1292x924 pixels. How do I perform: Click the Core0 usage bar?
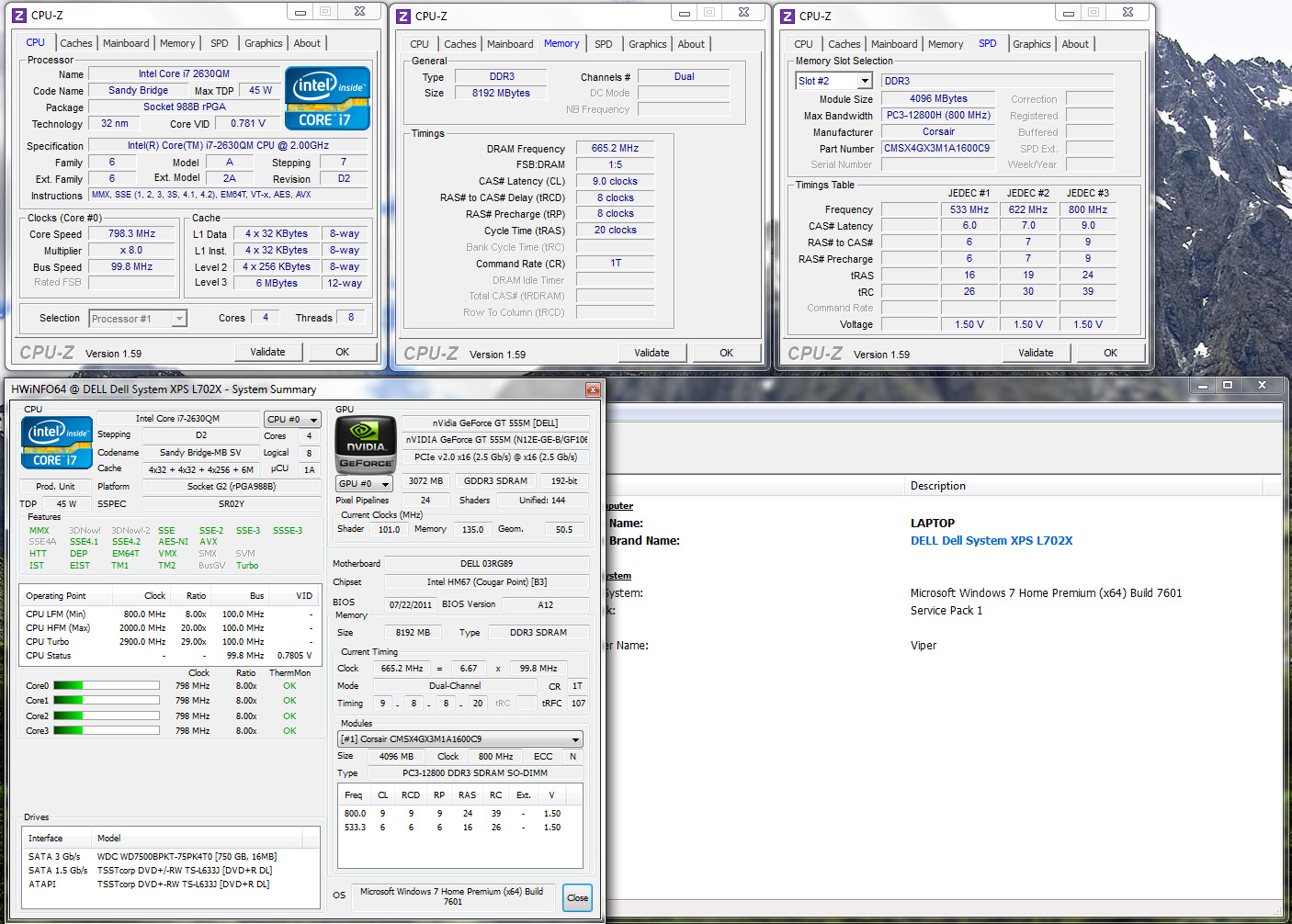tap(106, 686)
